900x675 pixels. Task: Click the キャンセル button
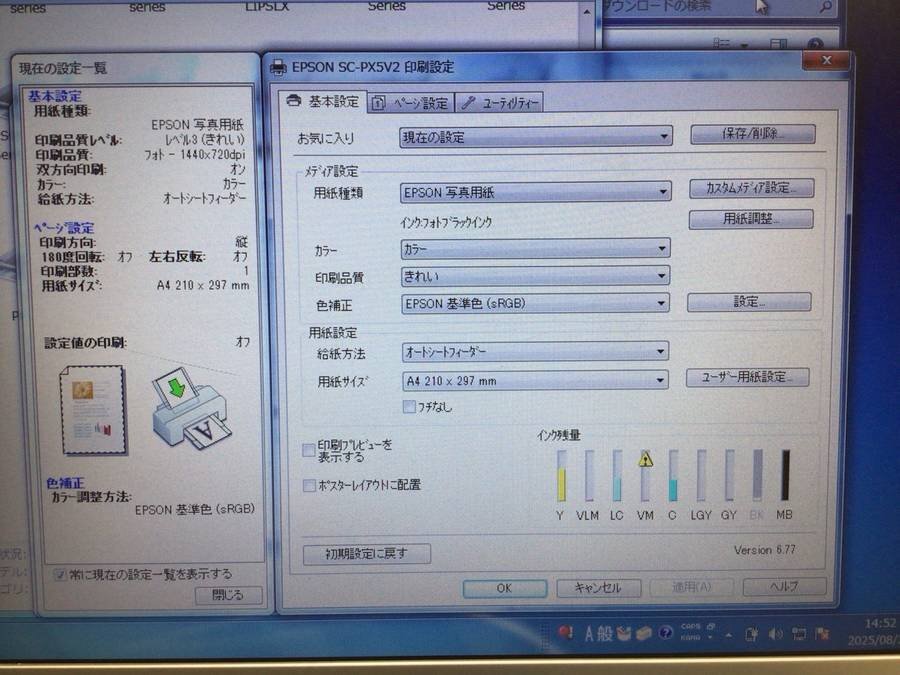tap(598, 588)
